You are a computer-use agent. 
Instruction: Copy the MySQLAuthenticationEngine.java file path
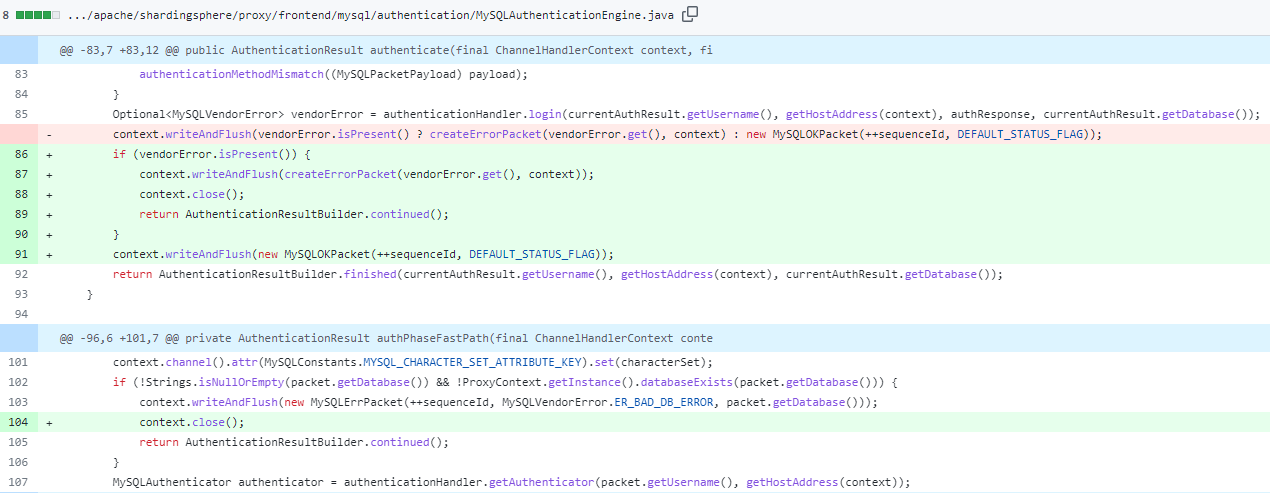point(690,15)
